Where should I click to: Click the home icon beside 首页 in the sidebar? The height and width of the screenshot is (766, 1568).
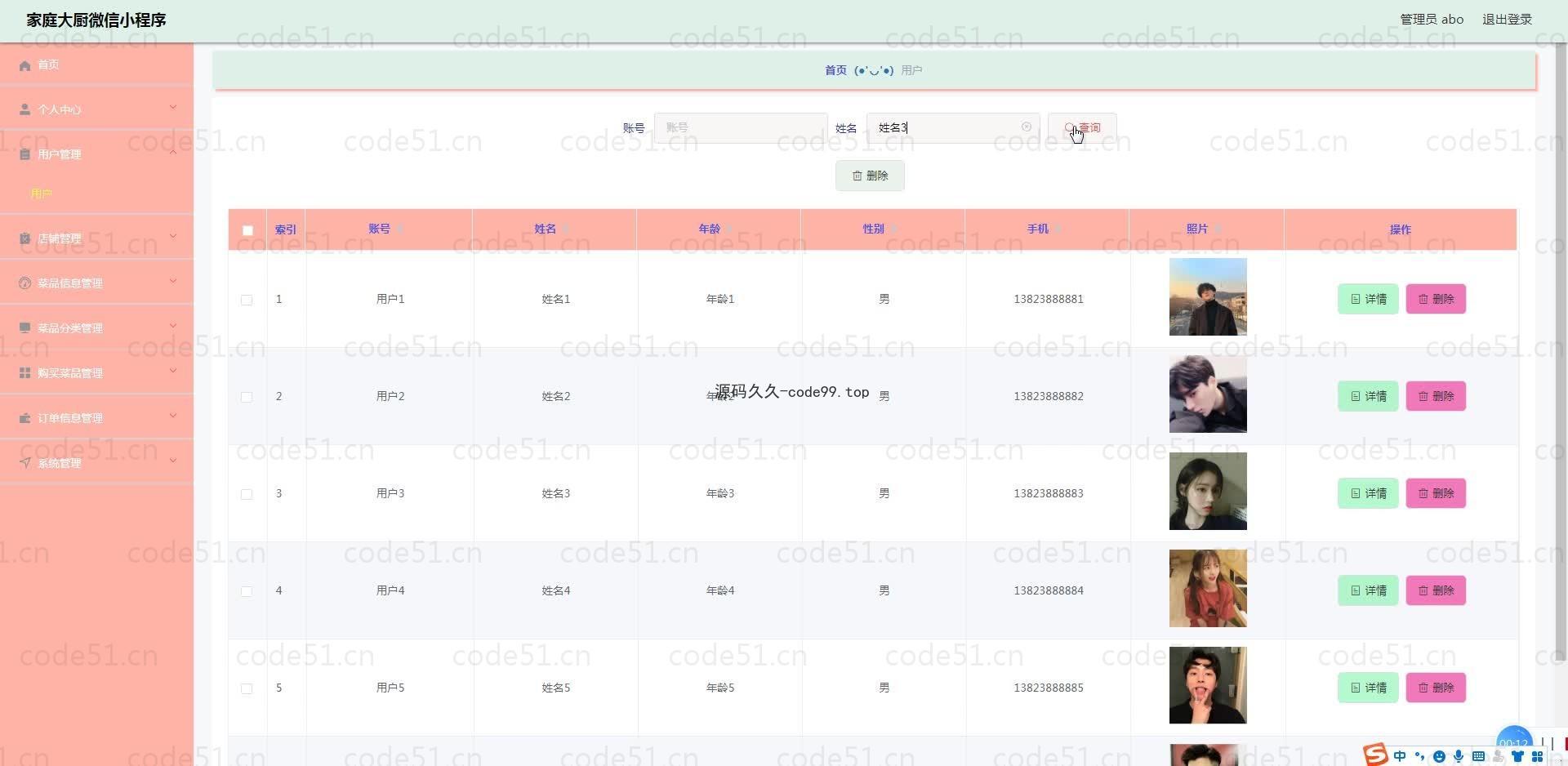coord(24,65)
